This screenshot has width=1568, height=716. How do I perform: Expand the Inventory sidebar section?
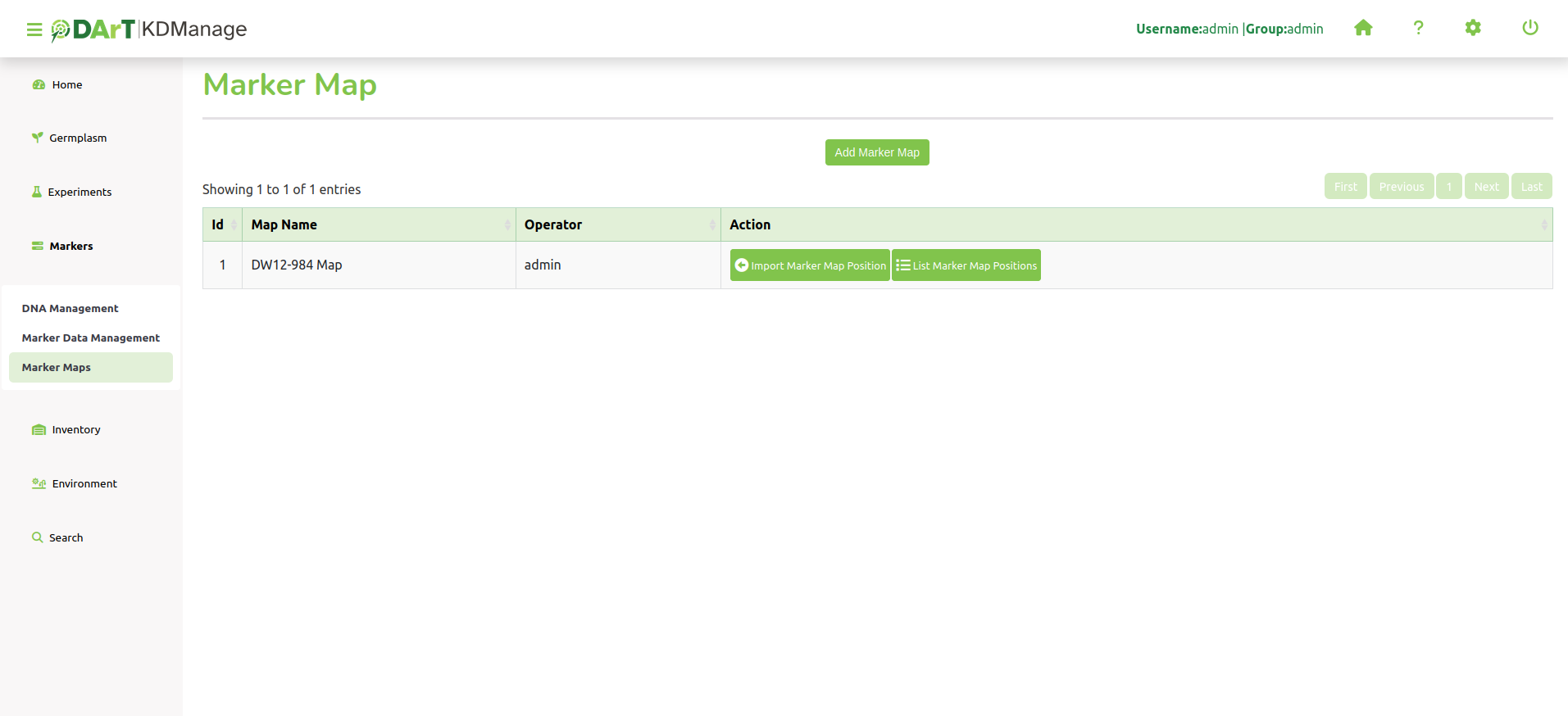[x=75, y=430]
